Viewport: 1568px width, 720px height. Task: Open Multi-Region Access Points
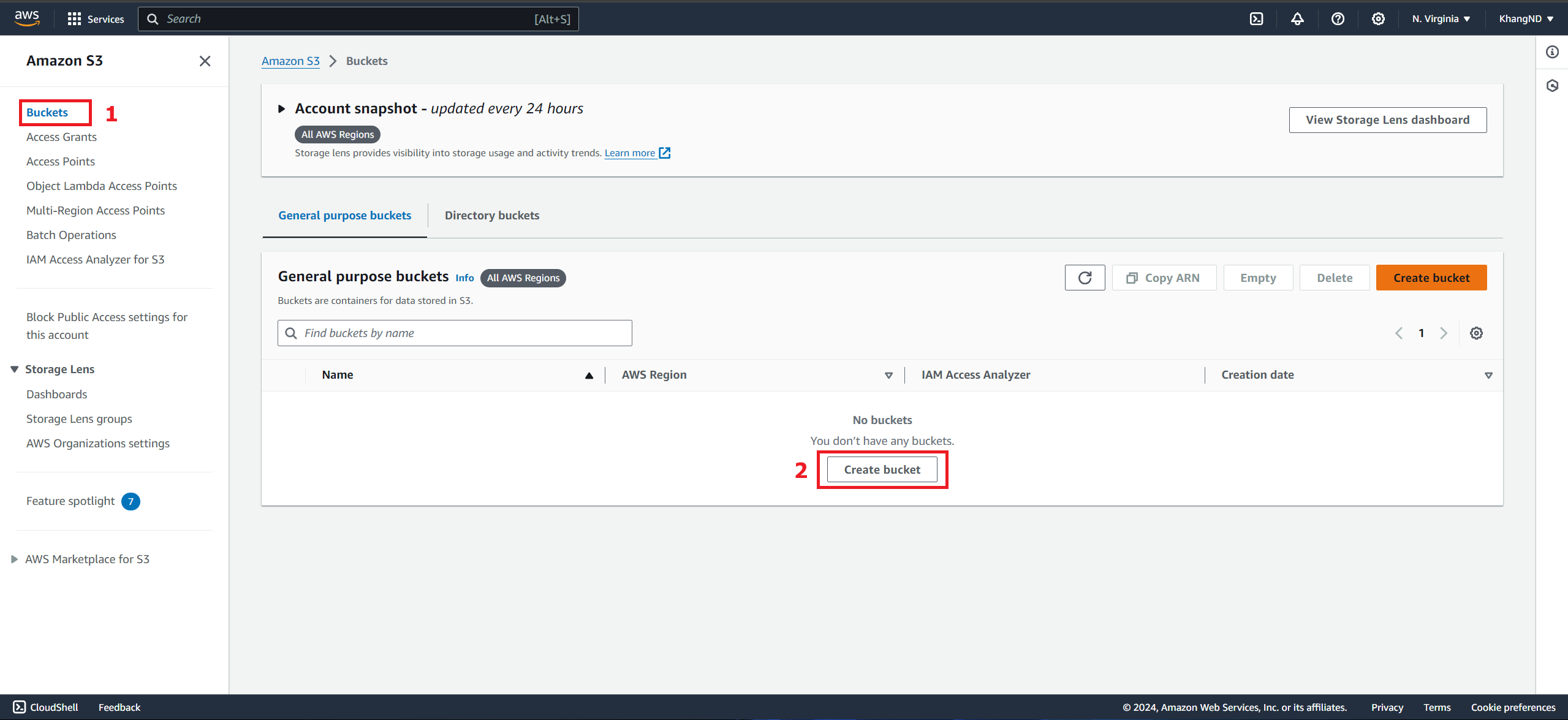tap(96, 210)
